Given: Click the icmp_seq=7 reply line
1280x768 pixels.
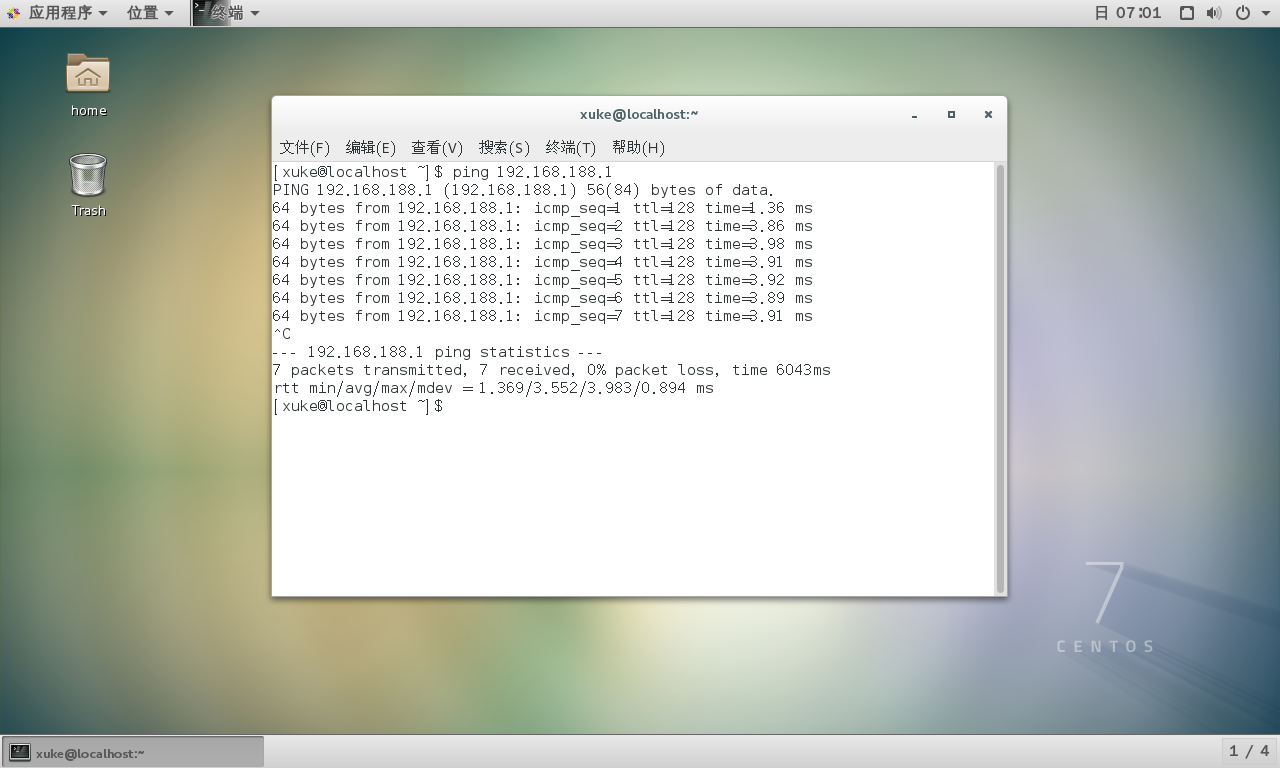Looking at the screenshot, I should [542, 316].
